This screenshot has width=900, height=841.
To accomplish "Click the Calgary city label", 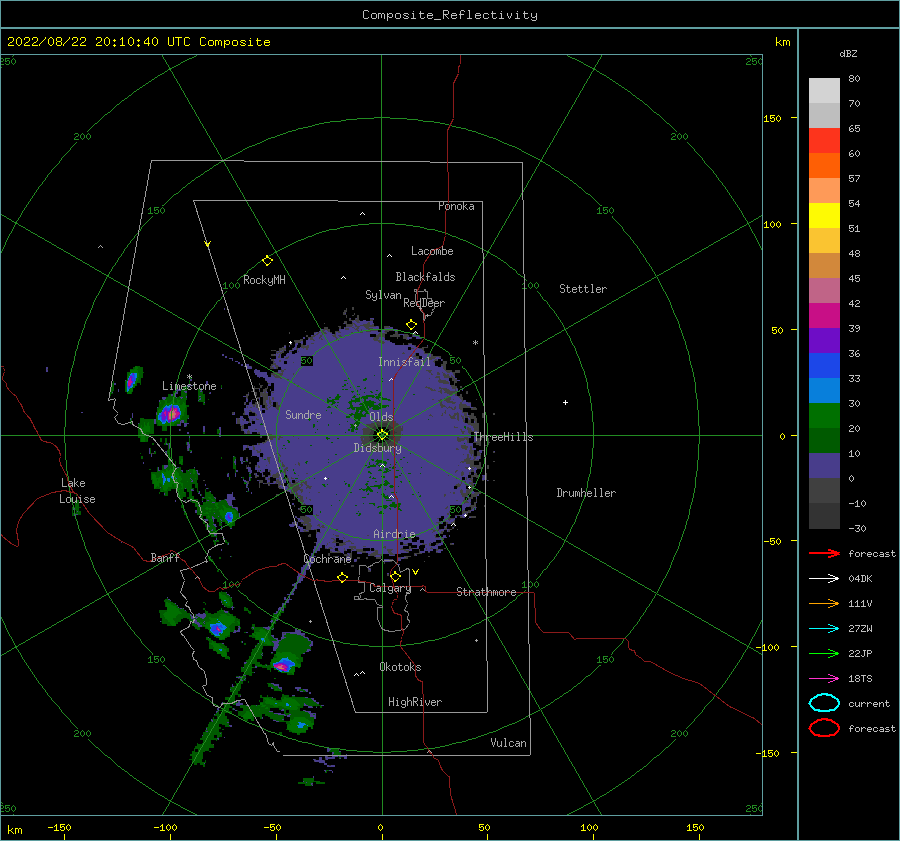I will click(390, 588).
